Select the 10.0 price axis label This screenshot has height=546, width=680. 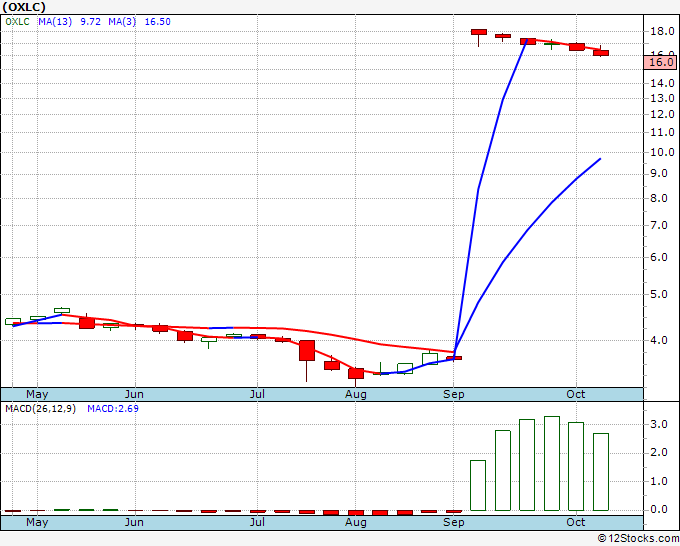(662, 152)
